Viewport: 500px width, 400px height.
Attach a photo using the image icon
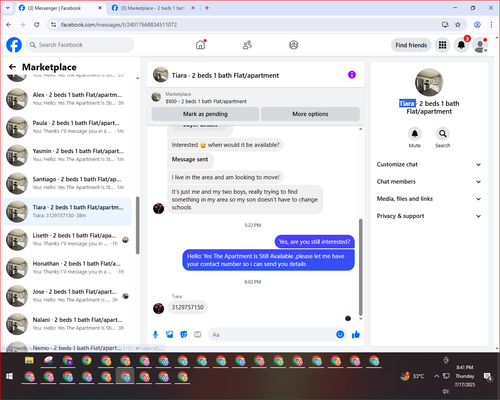(x=170, y=334)
